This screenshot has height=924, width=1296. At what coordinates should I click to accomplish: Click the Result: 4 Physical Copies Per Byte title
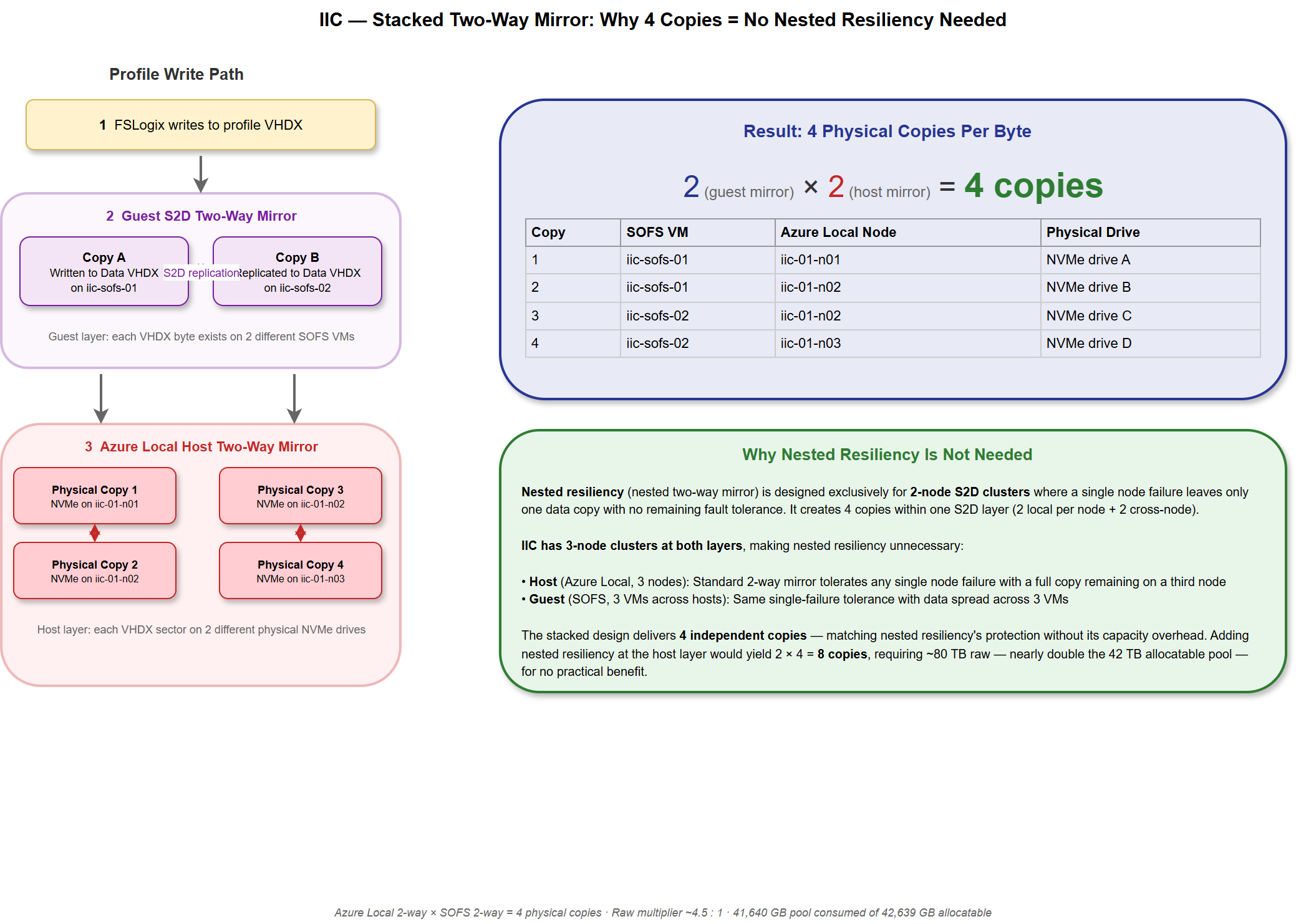click(x=887, y=132)
